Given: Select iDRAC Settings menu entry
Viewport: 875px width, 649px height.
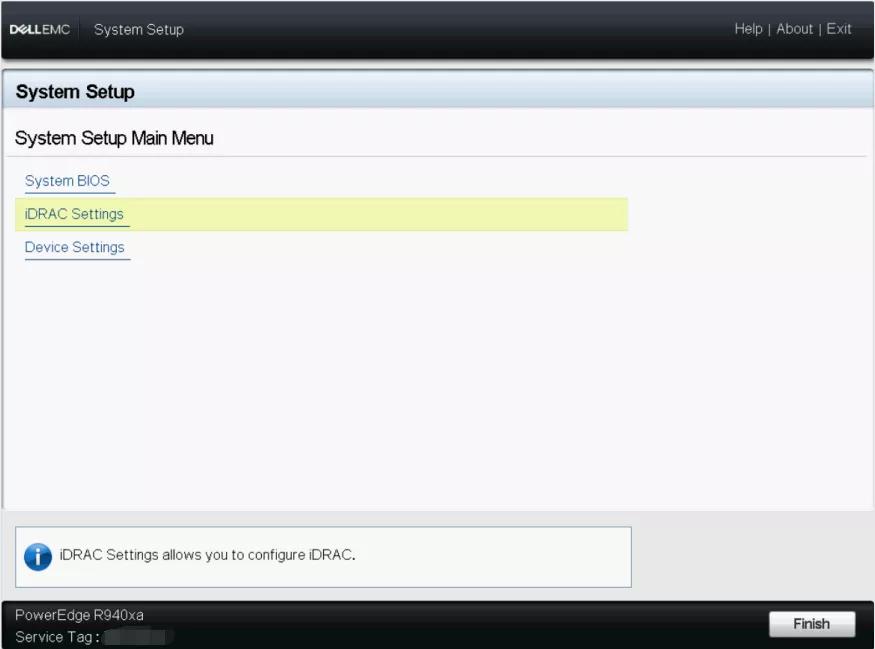Looking at the screenshot, I should 321,214.
